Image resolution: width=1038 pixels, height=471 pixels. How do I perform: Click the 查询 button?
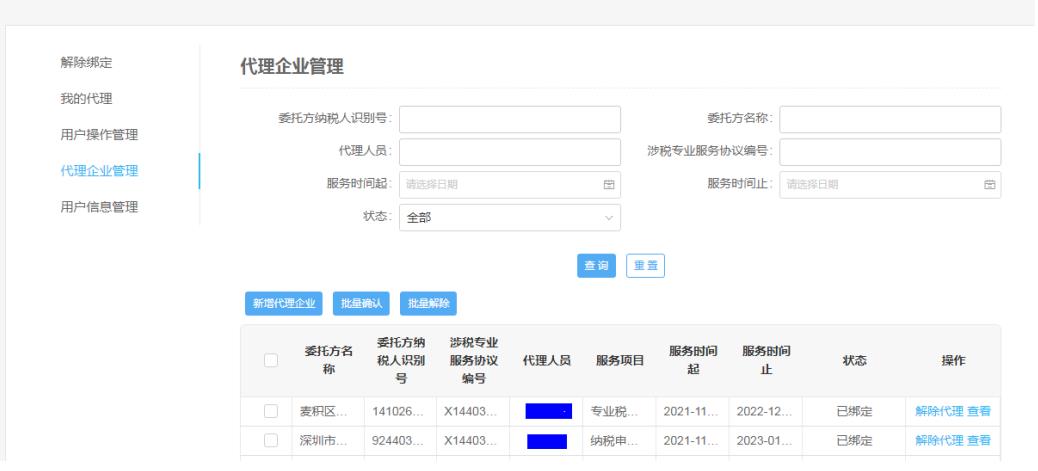[x=597, y=266]
